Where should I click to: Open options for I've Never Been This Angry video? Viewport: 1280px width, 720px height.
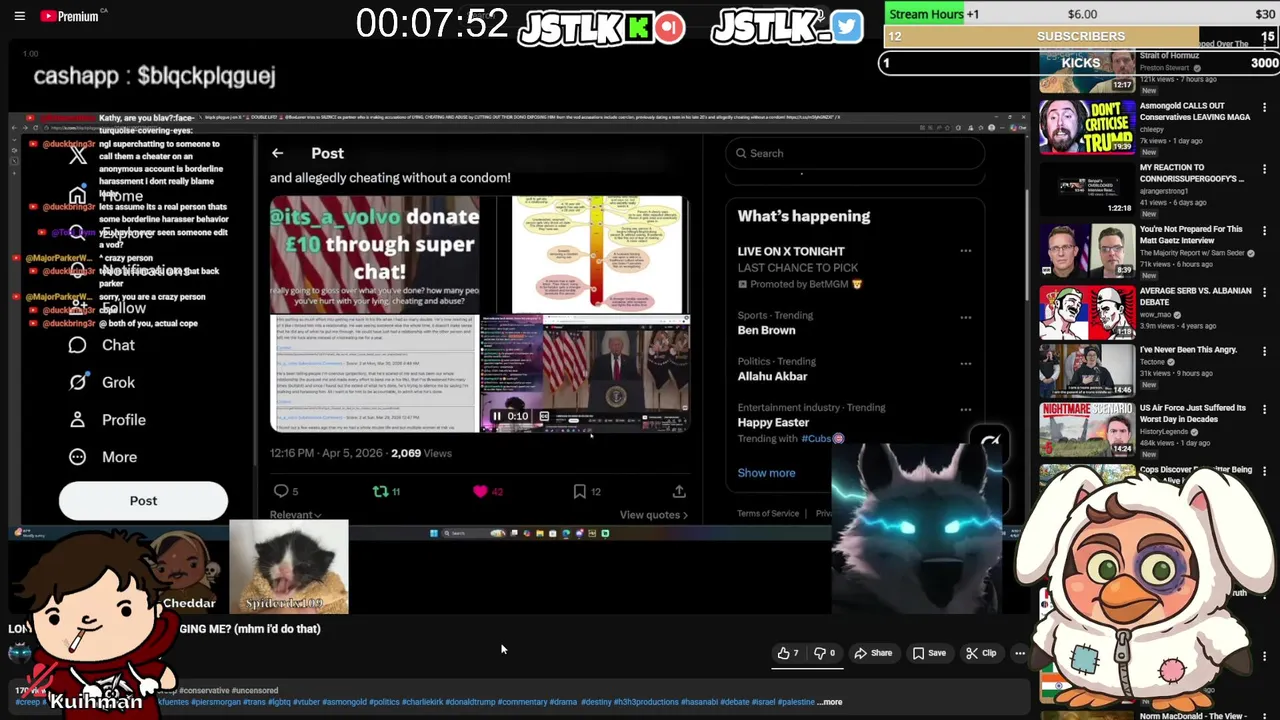[x=1264, y=352]
